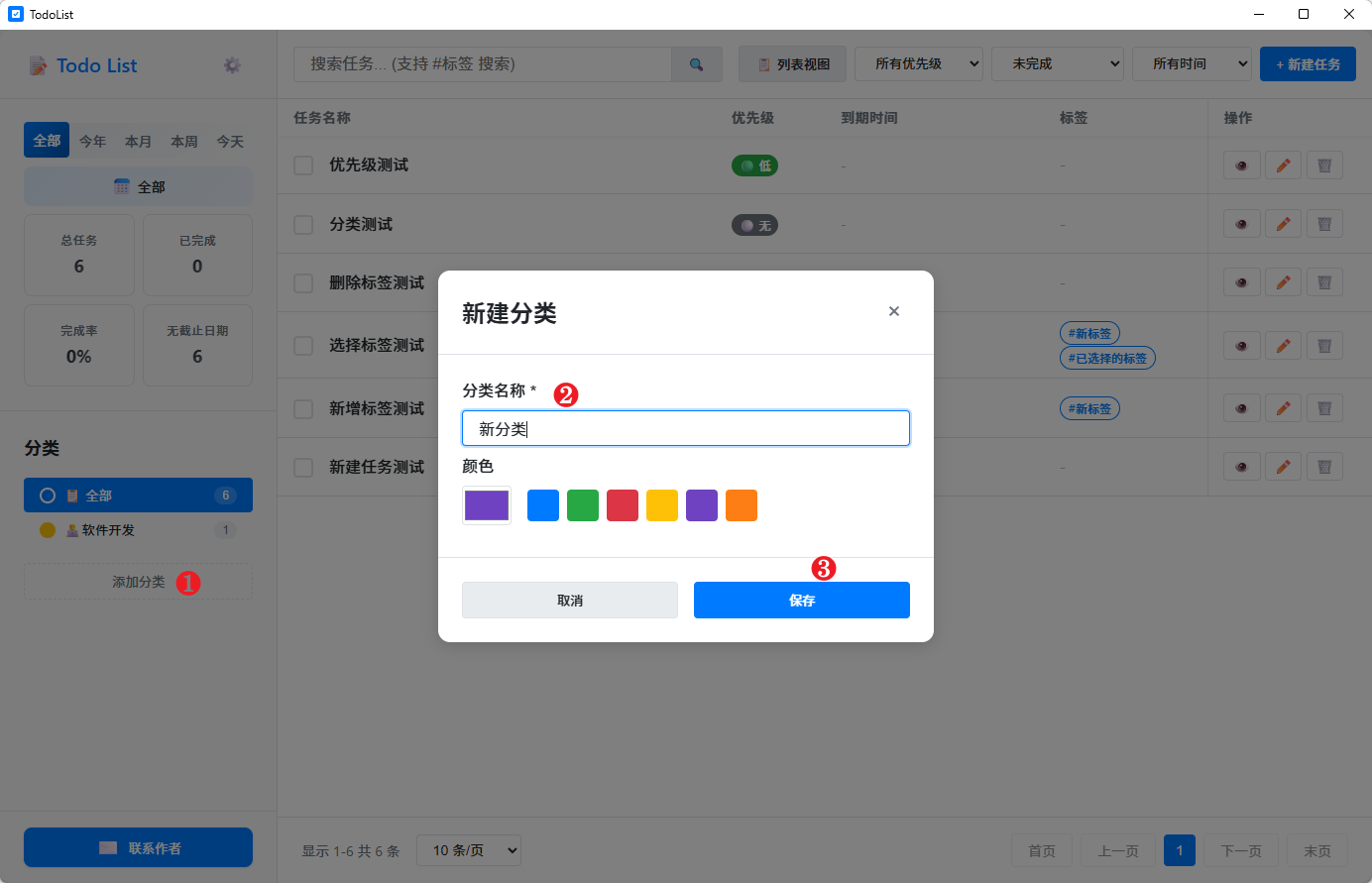The width and height of the screenshot is (1372, 883).
Task: Pick the green color swatch
Action: [x=583, y=505]
